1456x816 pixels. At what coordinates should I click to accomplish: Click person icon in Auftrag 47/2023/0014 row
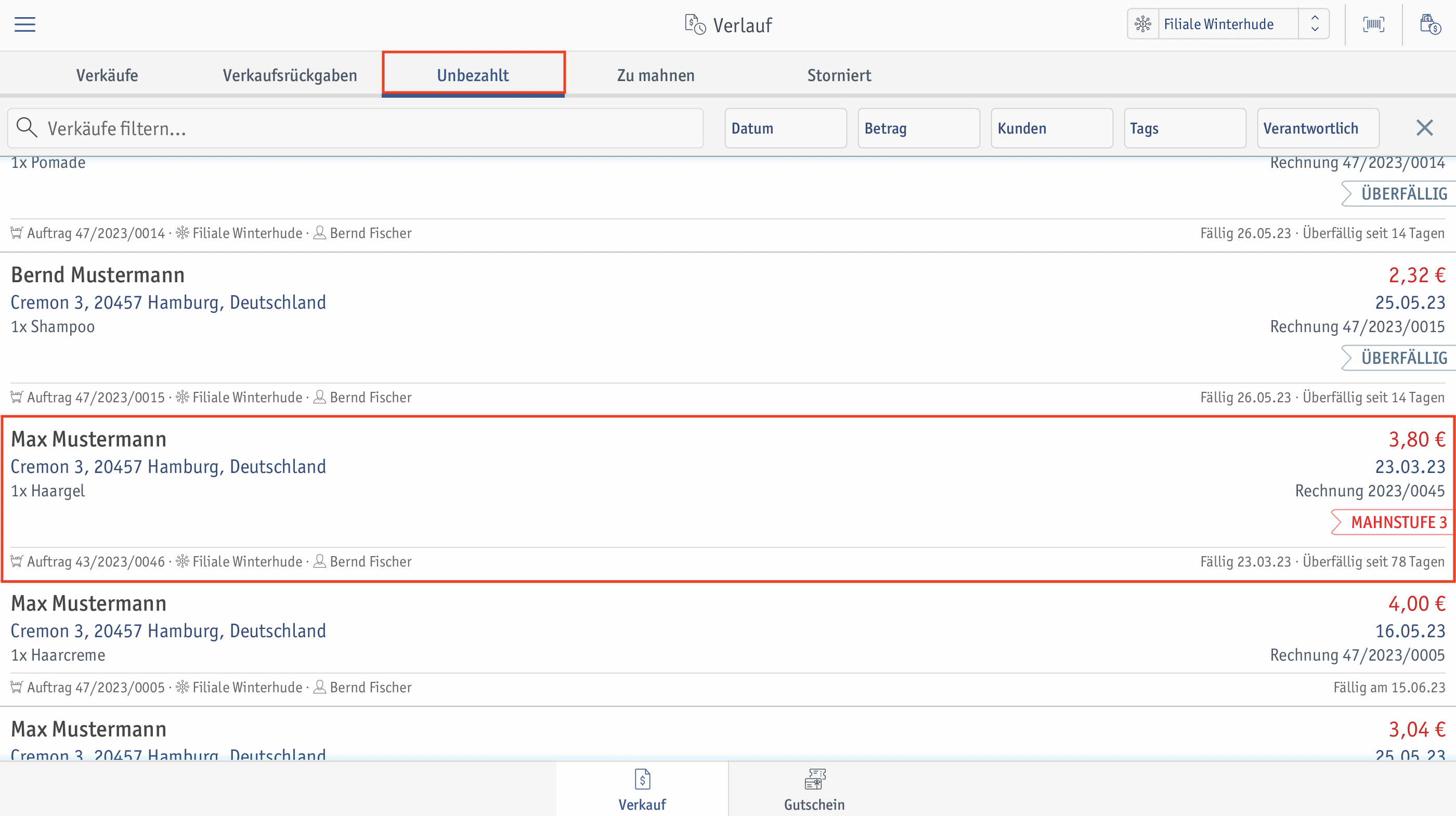[x=319, y=233]
